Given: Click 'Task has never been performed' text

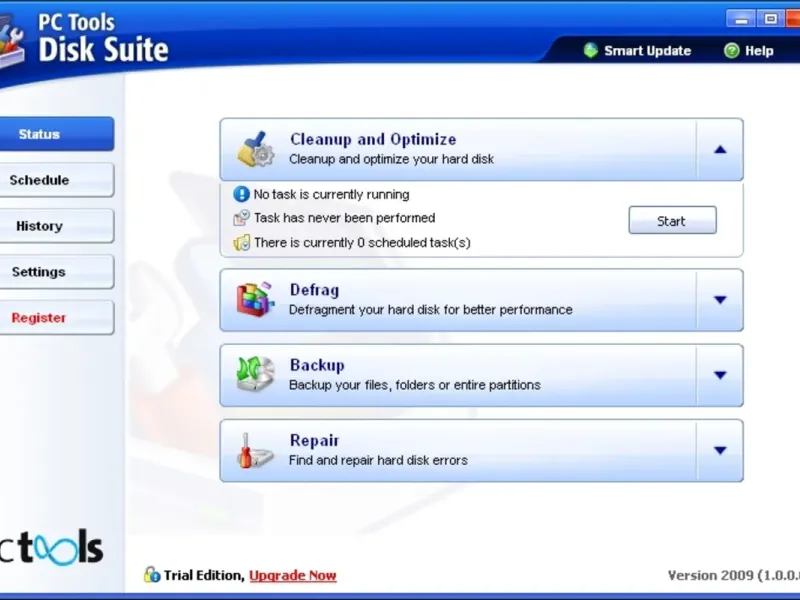Looking at the screenshot, I should [344, 218].
